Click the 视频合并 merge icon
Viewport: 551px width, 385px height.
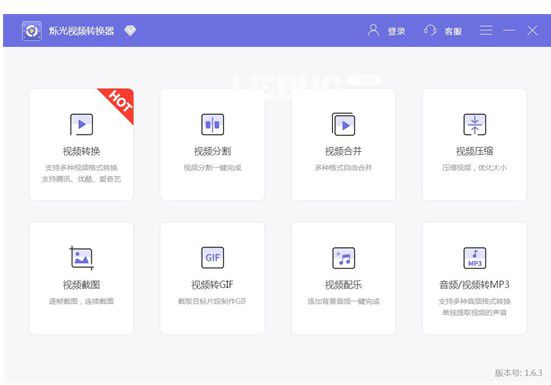coord(343,124)
